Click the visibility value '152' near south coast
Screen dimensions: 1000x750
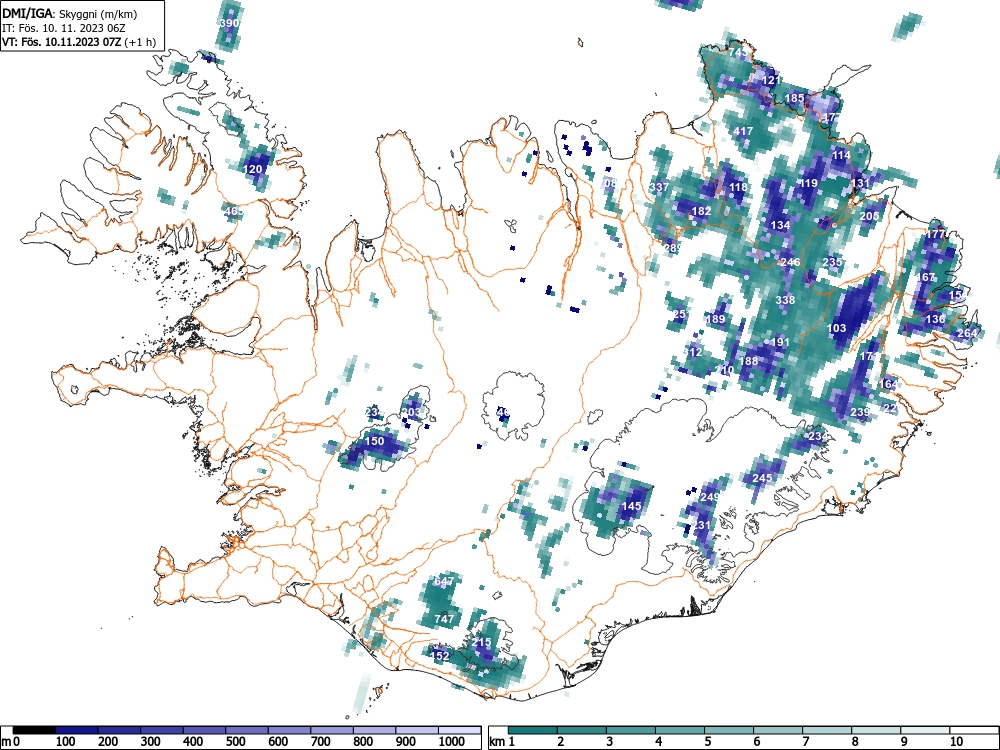[441, 656]
